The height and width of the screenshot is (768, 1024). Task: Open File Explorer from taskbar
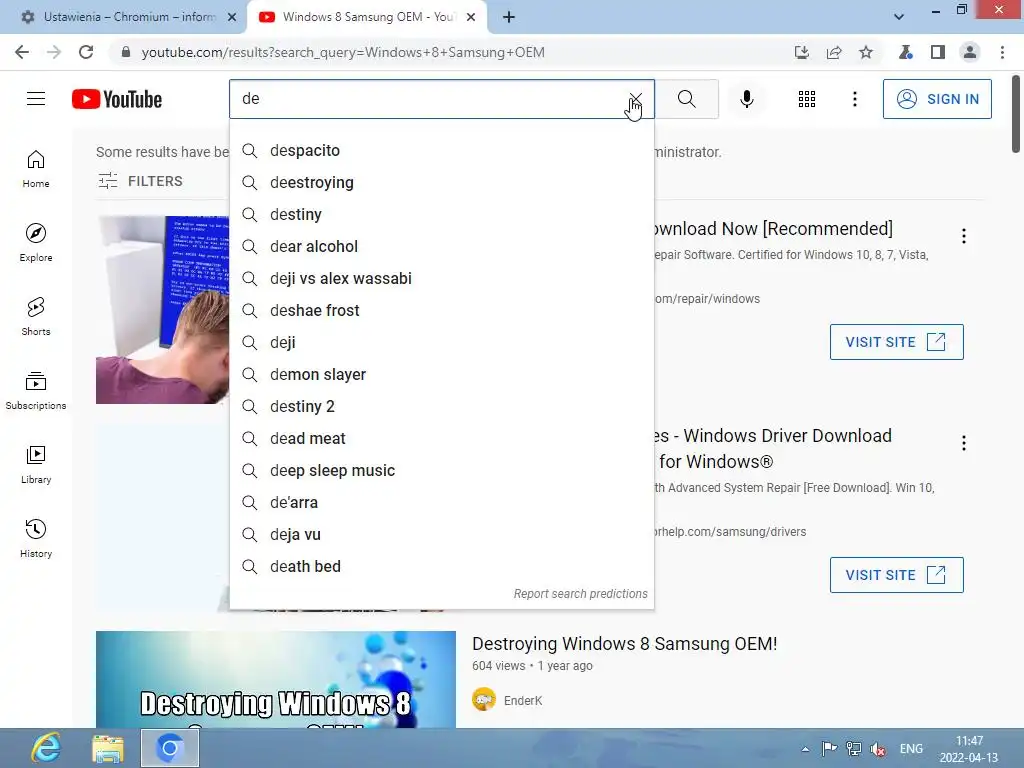108,748
